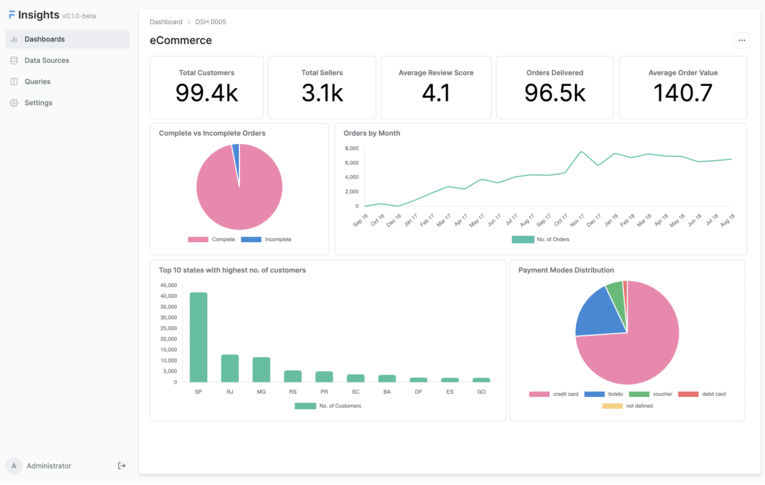Click the Settings gear icon
The width and height of the screenshot is (765, 485).
pos(14,103)
